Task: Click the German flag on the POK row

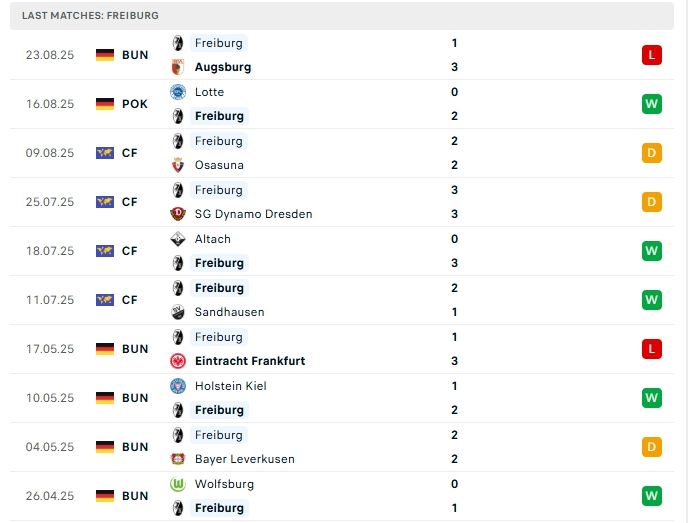Action: point(105,104)
